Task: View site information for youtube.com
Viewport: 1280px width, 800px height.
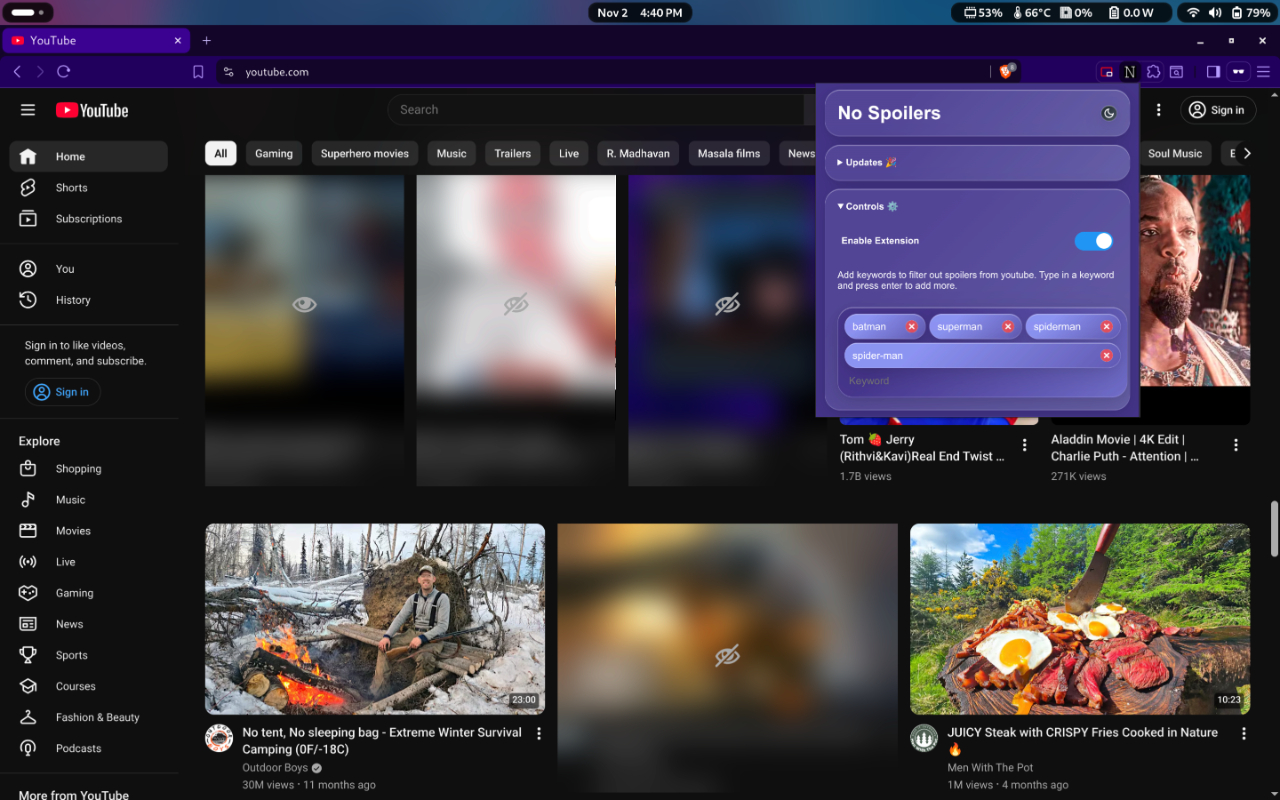Action: tap(229, 72)
